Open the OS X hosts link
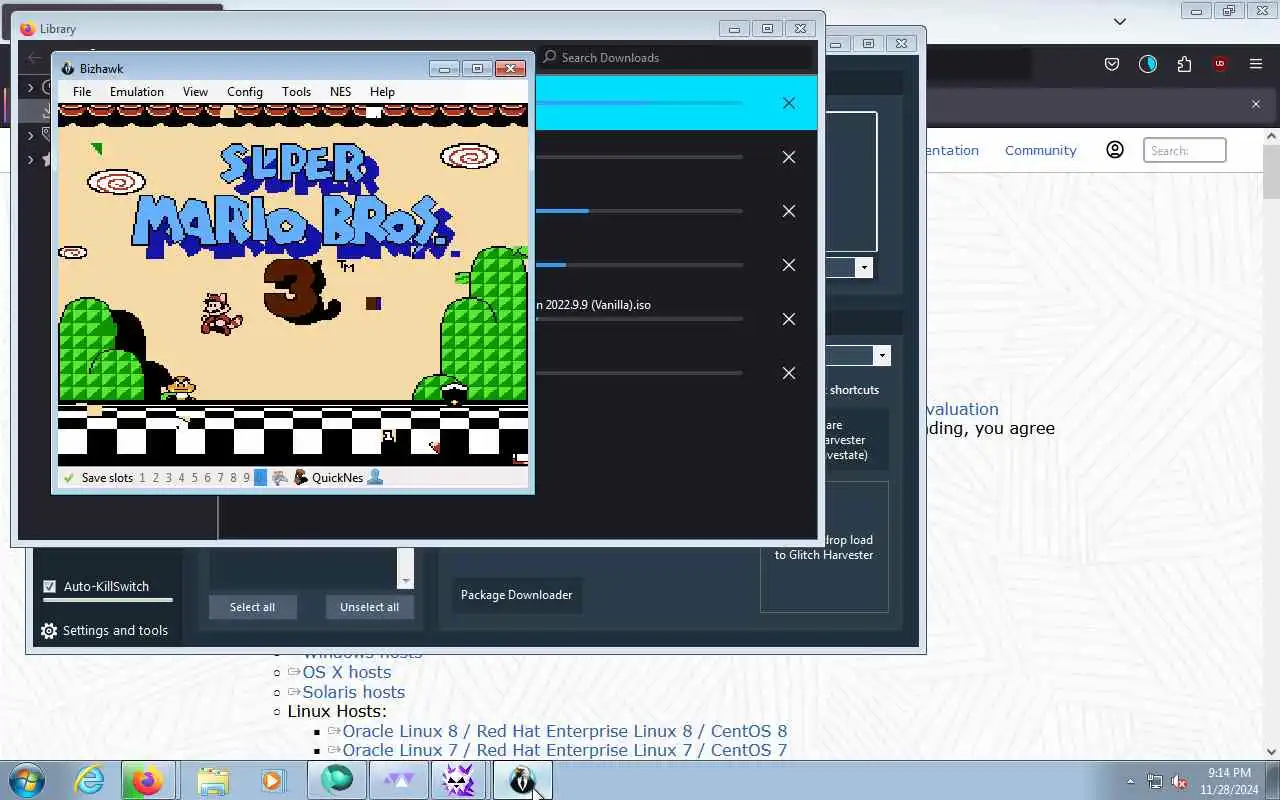Image resolution: width=1280 pixels, height=800 pixels. point(347,672)
